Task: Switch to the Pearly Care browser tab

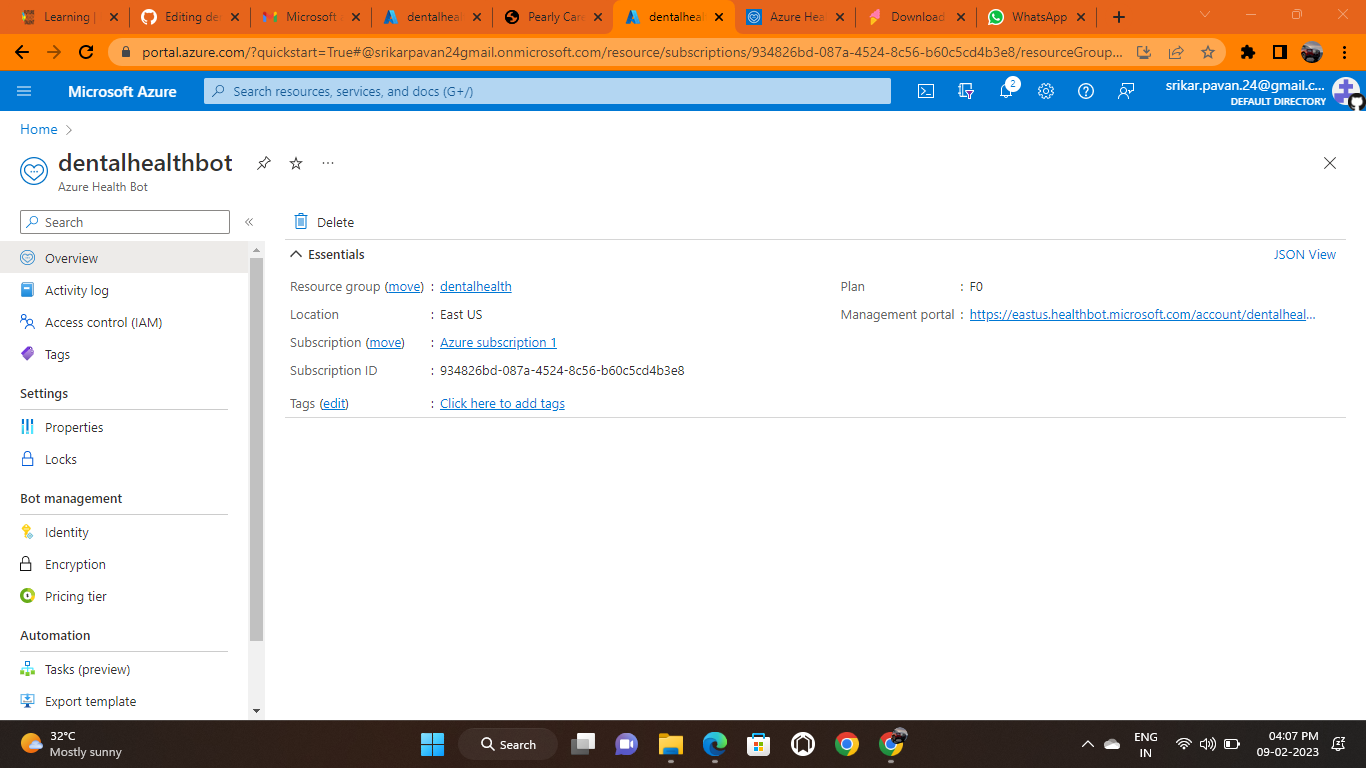Action: pyautogui.click(x=554, y=17)
